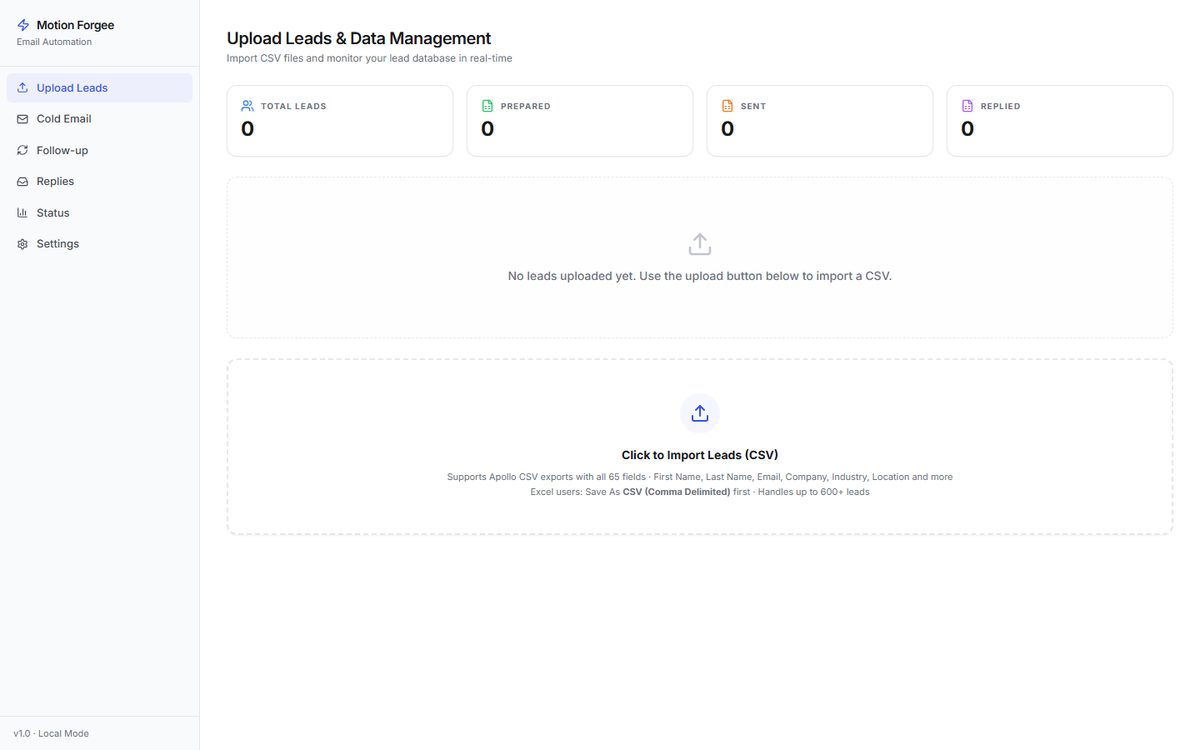Viewport: 1200px width, 750px height.
Task: Open the Cold Email page
Action: coord(100,119)
